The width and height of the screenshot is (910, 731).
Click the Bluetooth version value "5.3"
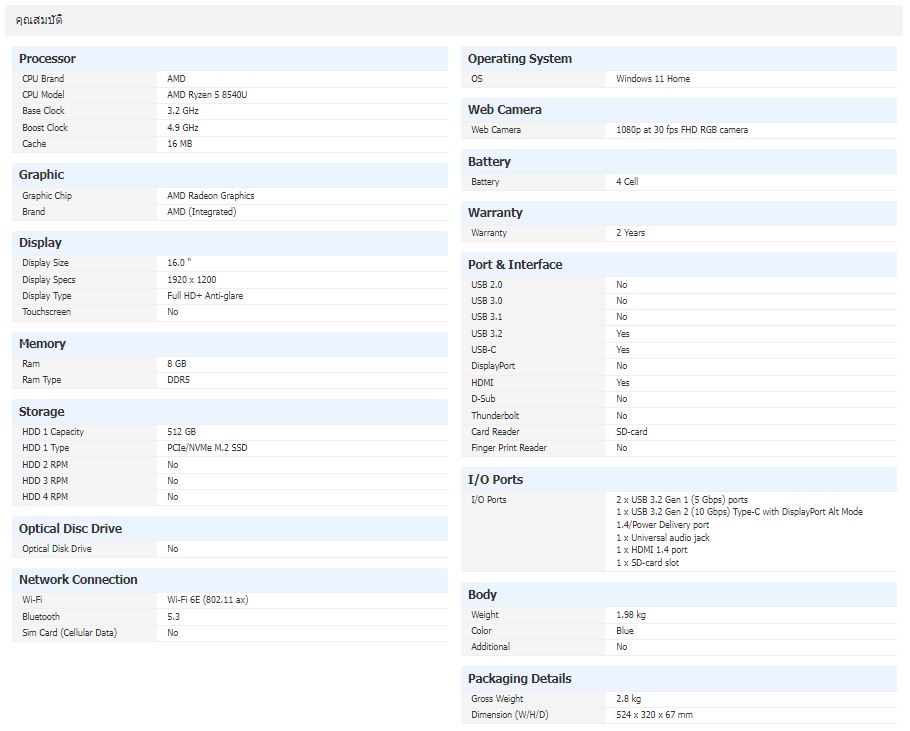pos(174,617)
